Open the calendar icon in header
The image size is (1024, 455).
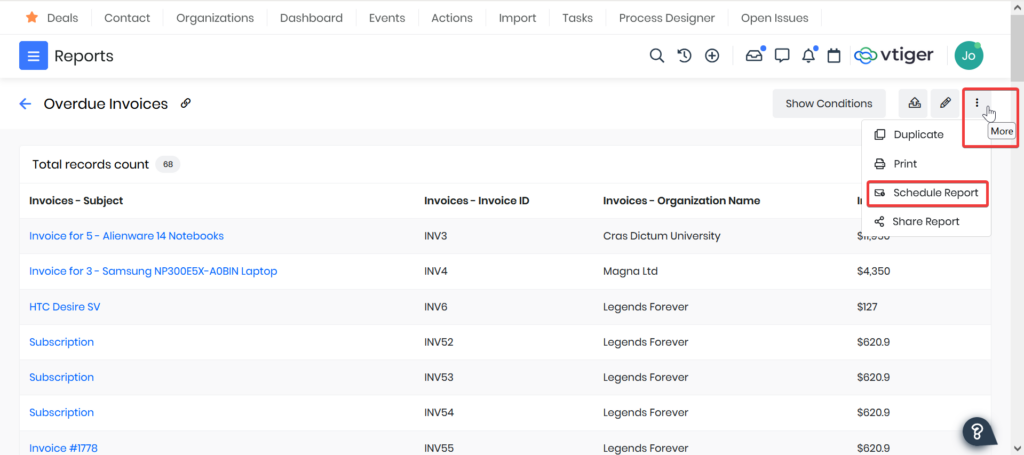coord(833,56)
